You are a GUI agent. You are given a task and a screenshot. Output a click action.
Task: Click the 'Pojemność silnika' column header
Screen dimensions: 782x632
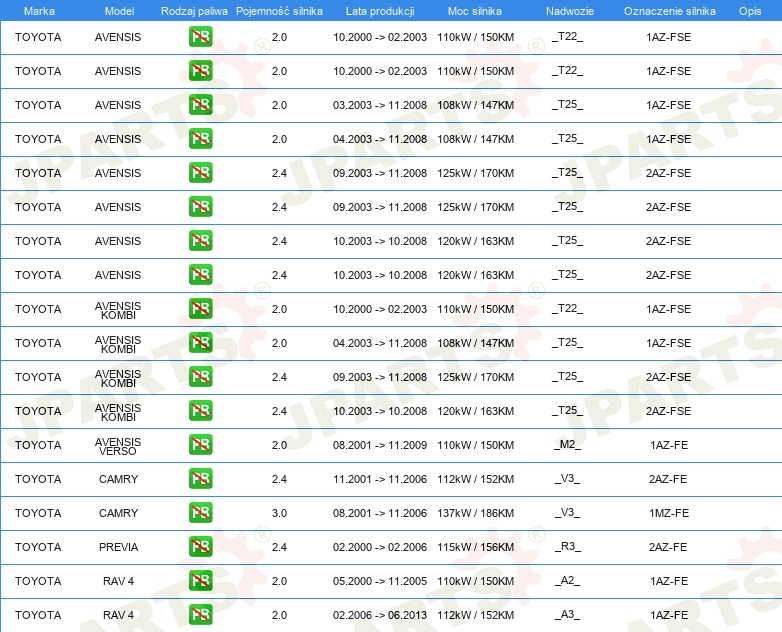[x=279, y=11]
